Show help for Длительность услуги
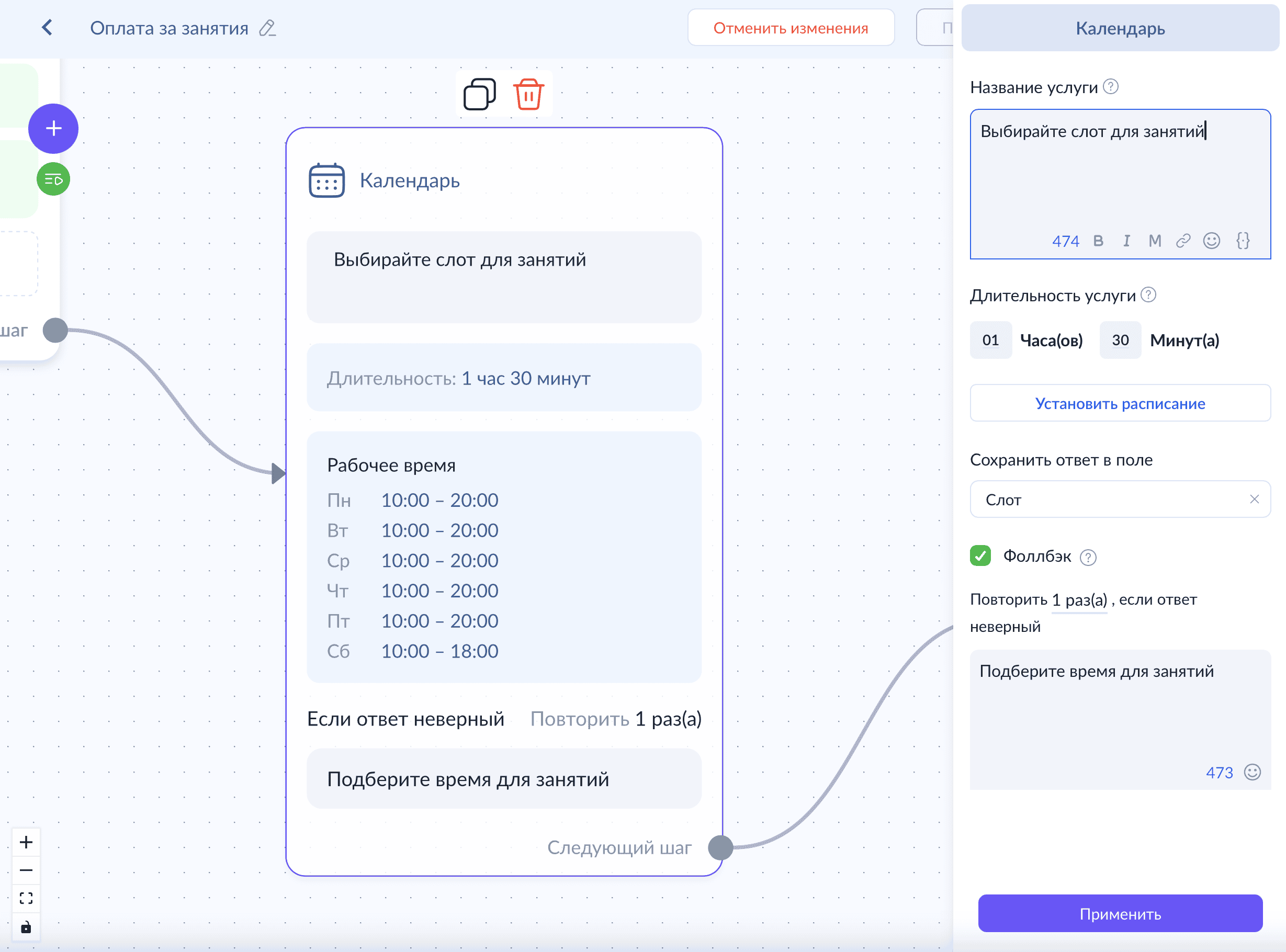Screen dimensions: 1286x952 [1148, 295]
